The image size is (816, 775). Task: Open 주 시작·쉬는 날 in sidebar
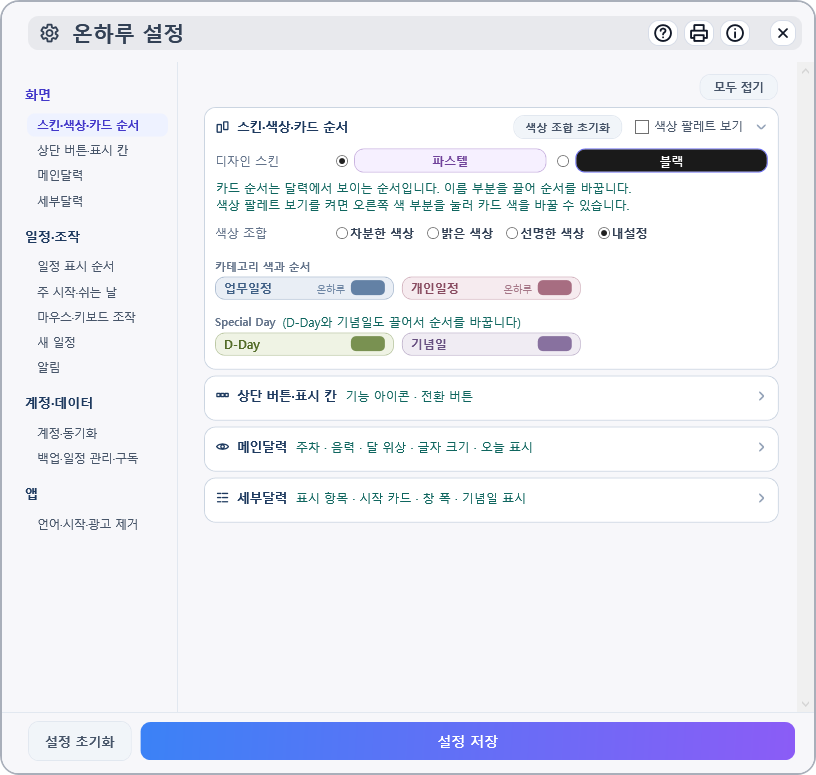pyautogui.click(x=76, y=291)
